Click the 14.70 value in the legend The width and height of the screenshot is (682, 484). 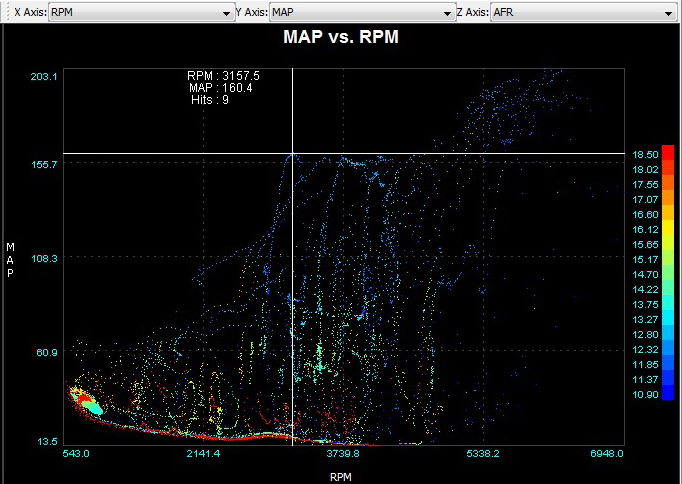pos(645,274)
